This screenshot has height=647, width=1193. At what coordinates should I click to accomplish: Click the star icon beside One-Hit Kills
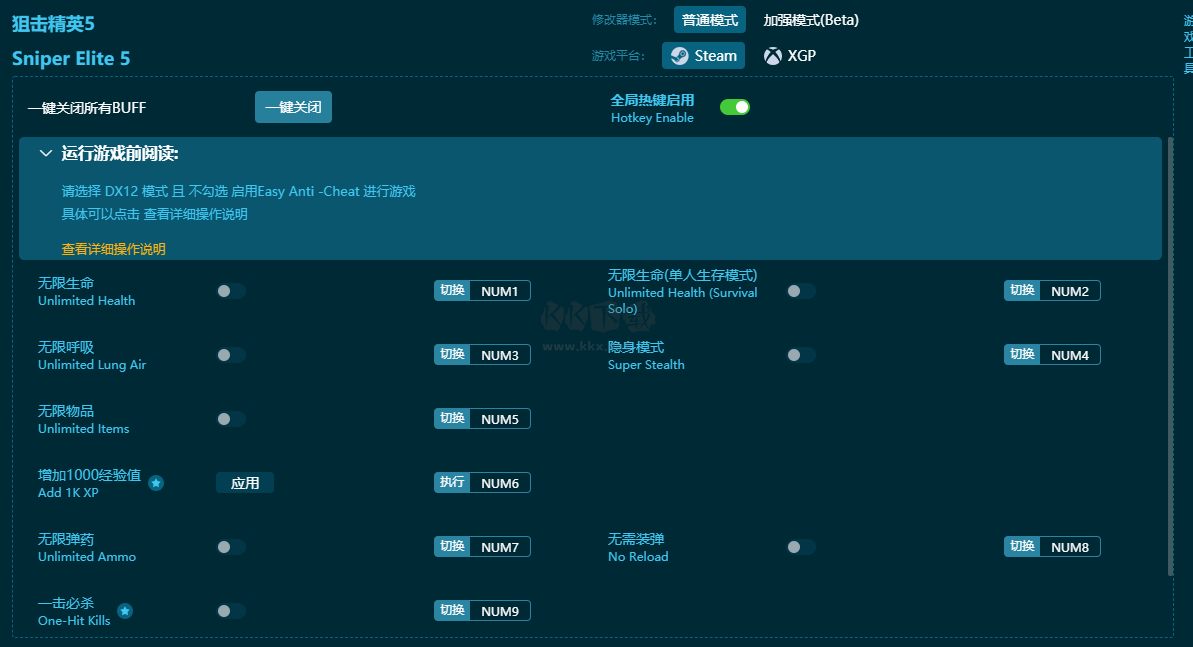point(125,611)
